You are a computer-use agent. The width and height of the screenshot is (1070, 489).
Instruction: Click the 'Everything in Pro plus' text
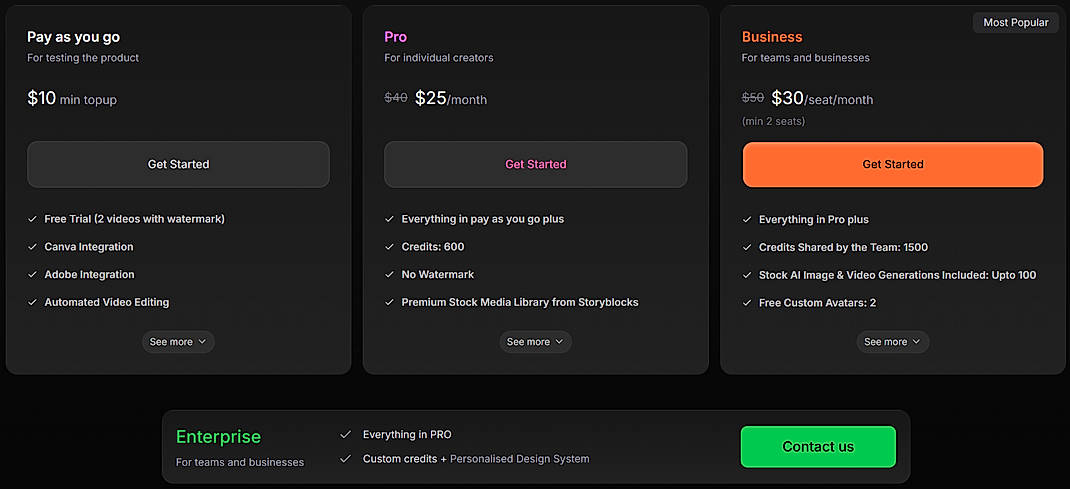813,220
